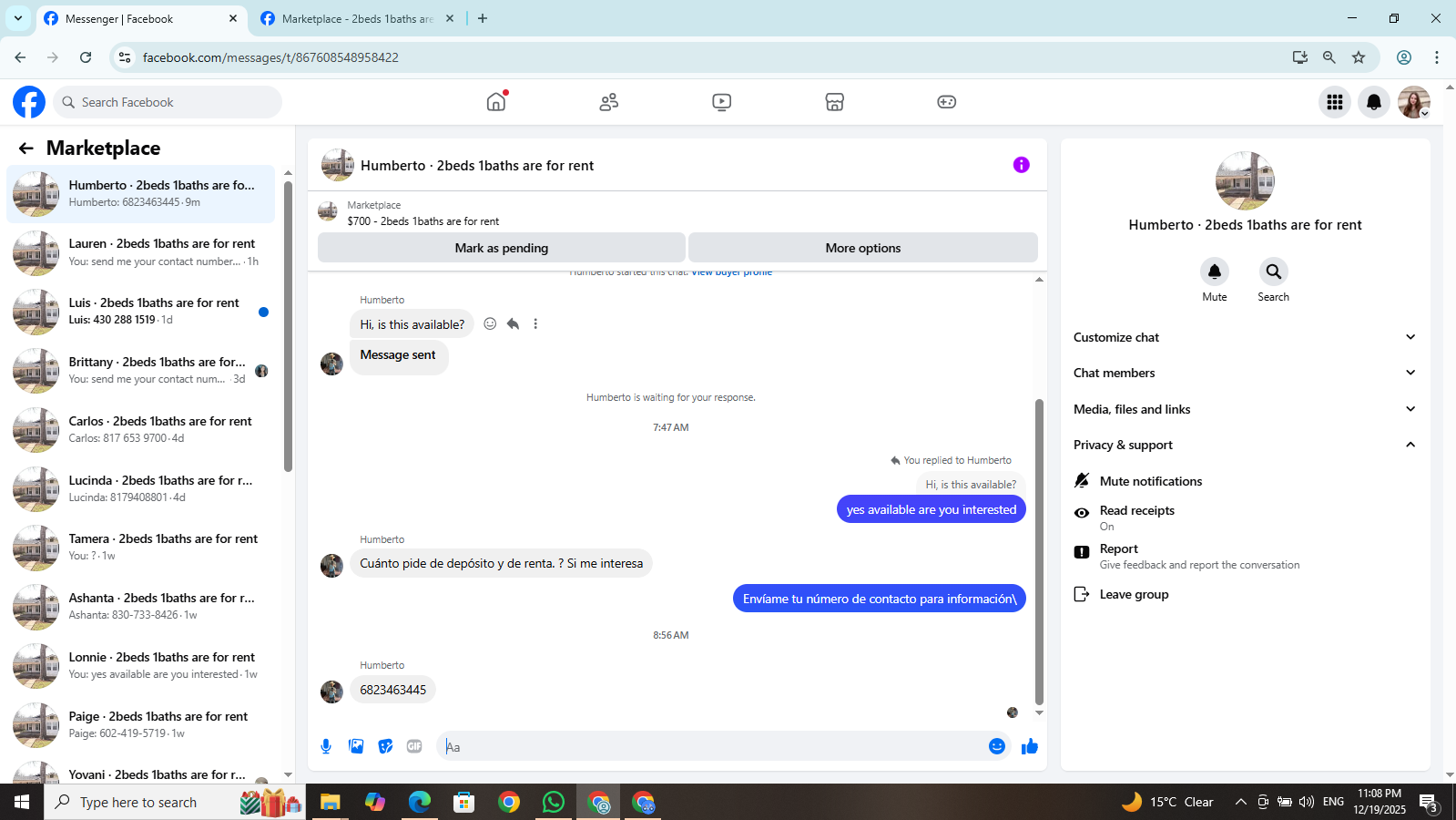Expand the Chat members section

pyautogui.click(x=1245, y=373)
